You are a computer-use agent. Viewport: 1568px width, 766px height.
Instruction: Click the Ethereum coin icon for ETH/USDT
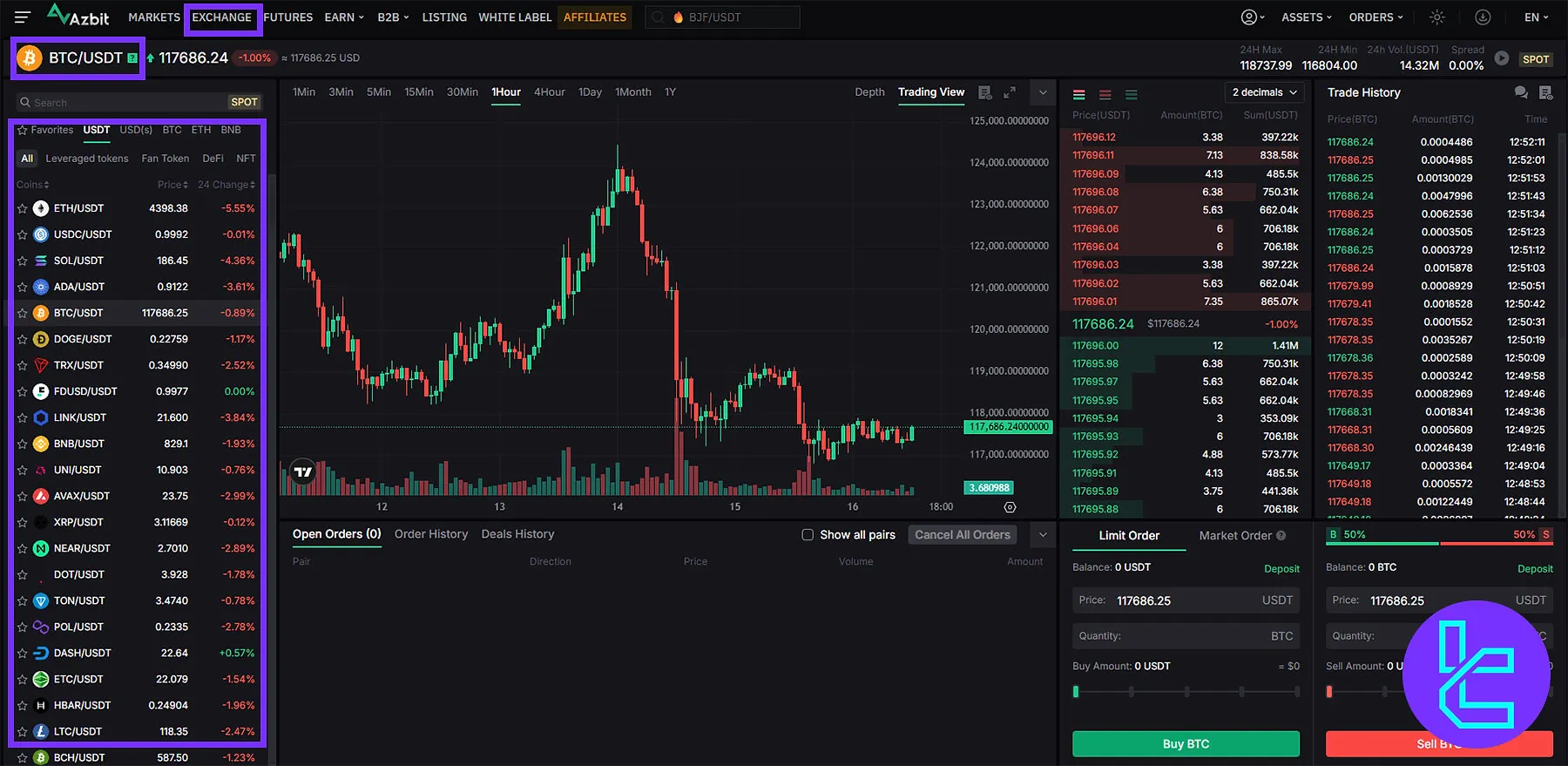(41, 208)
